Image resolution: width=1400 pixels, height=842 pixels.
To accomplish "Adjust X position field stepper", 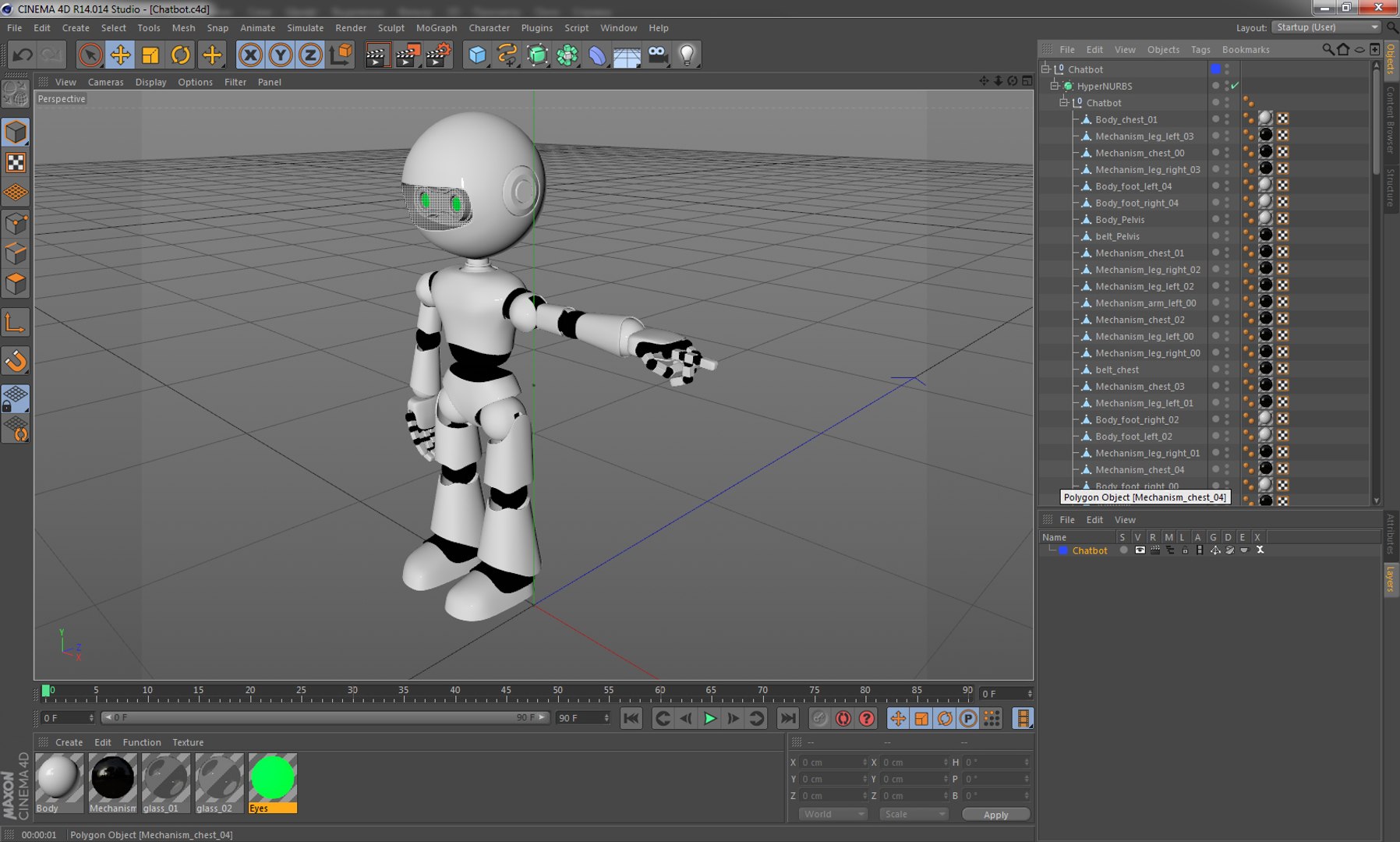I will point(864,762).
